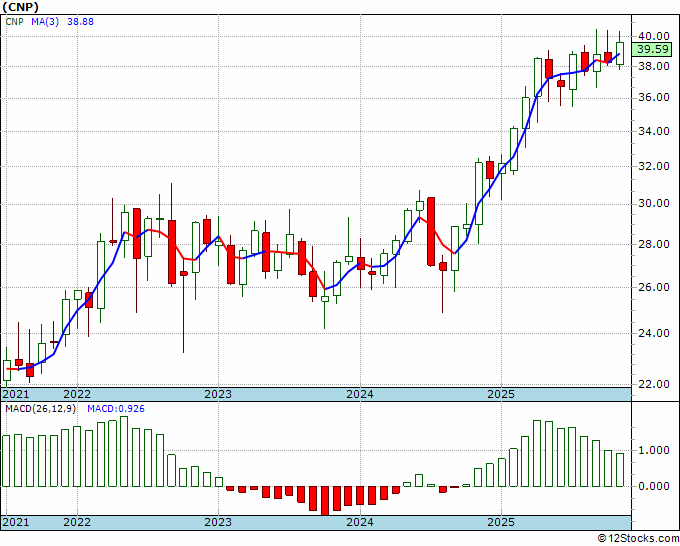Image resolution: width=680 pixels, height=546 pixels.
Task: Click the last green MACD histogram bar
Action: tap(620, 470)
